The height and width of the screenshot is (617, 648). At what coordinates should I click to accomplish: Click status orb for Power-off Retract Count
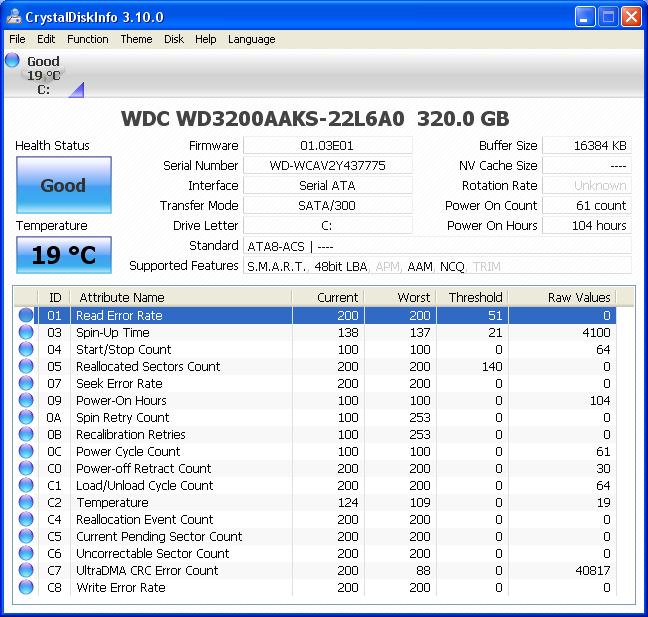(26, 468)
